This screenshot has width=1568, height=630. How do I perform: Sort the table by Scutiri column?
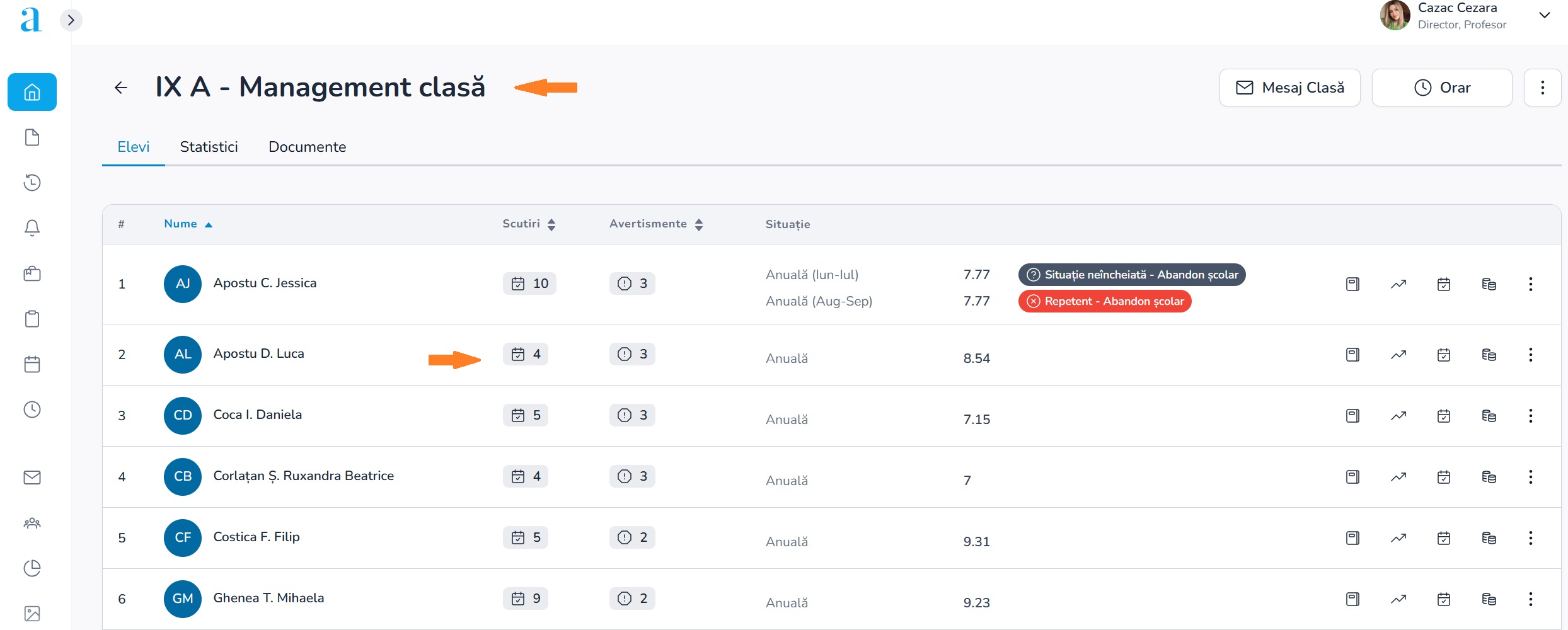pos(529,224)
